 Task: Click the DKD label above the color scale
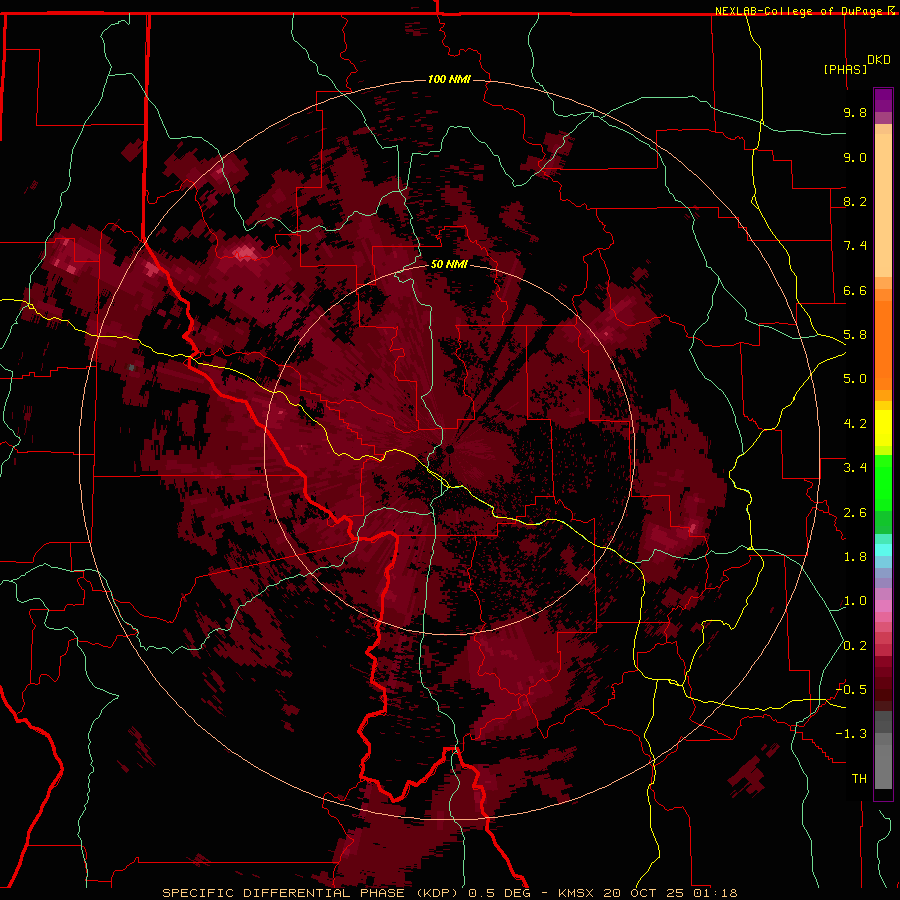tap(879, 60)
